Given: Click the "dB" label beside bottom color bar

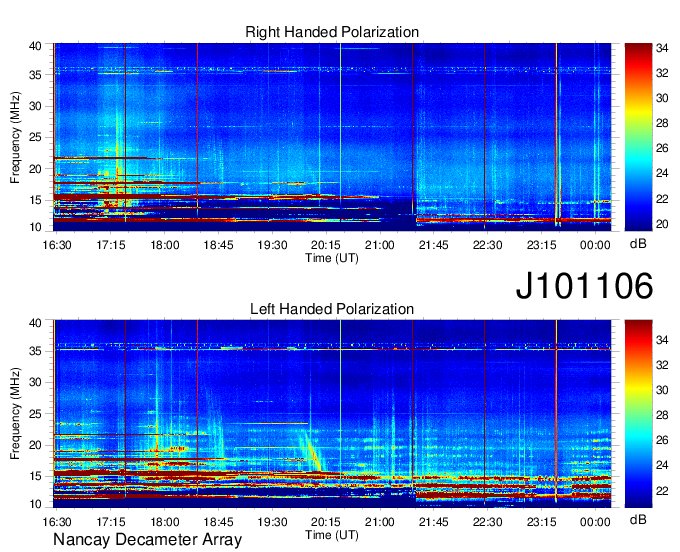Looking at the screenshot, I should 638,519.
